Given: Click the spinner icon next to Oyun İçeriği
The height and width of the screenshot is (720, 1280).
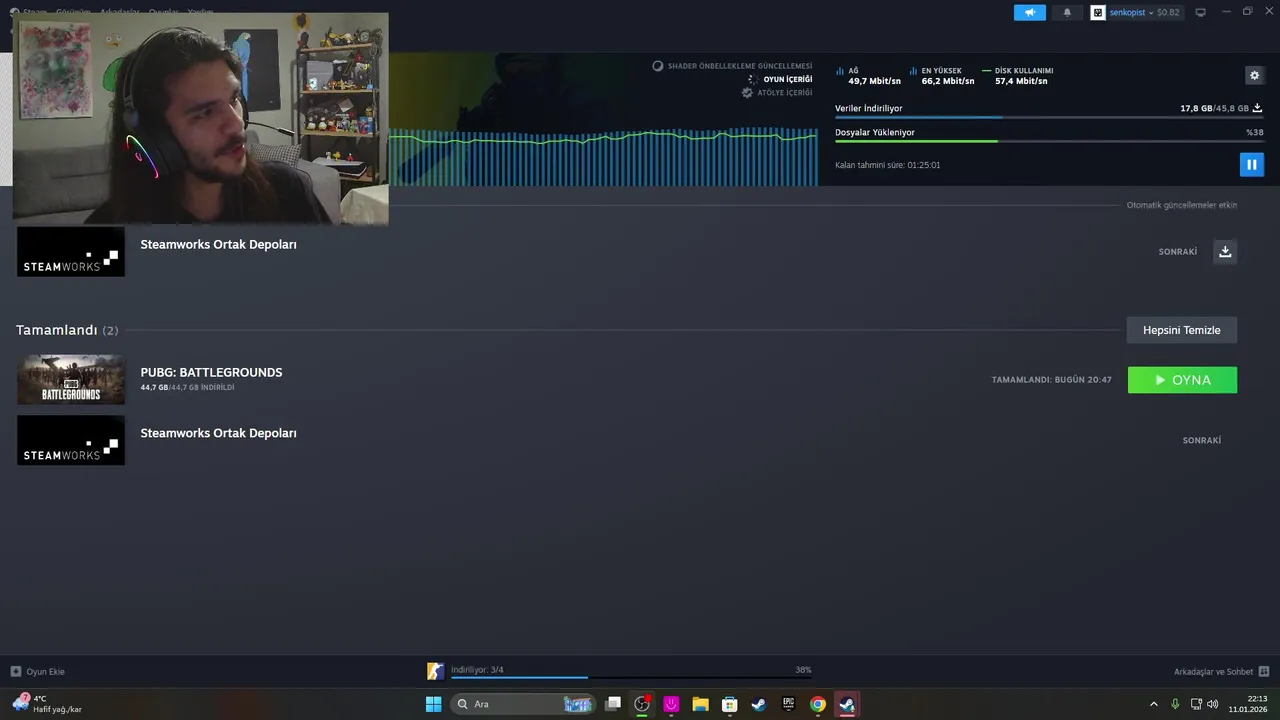Looking at the screenshot, I should 752,79.
